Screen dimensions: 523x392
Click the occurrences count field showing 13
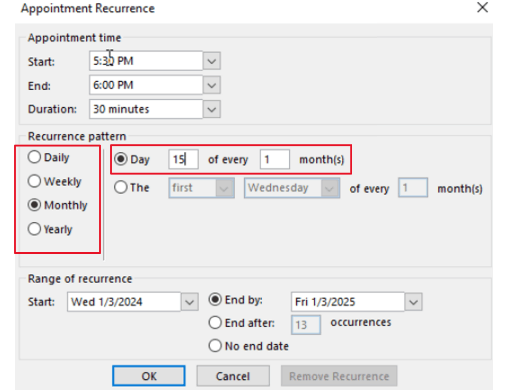pos(306,325)
